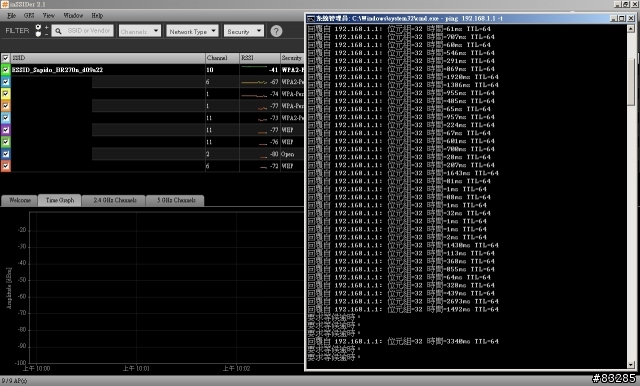Toggle the select-all checkbox in SSID header
This screenshot has width=640, height=386.
6,58
